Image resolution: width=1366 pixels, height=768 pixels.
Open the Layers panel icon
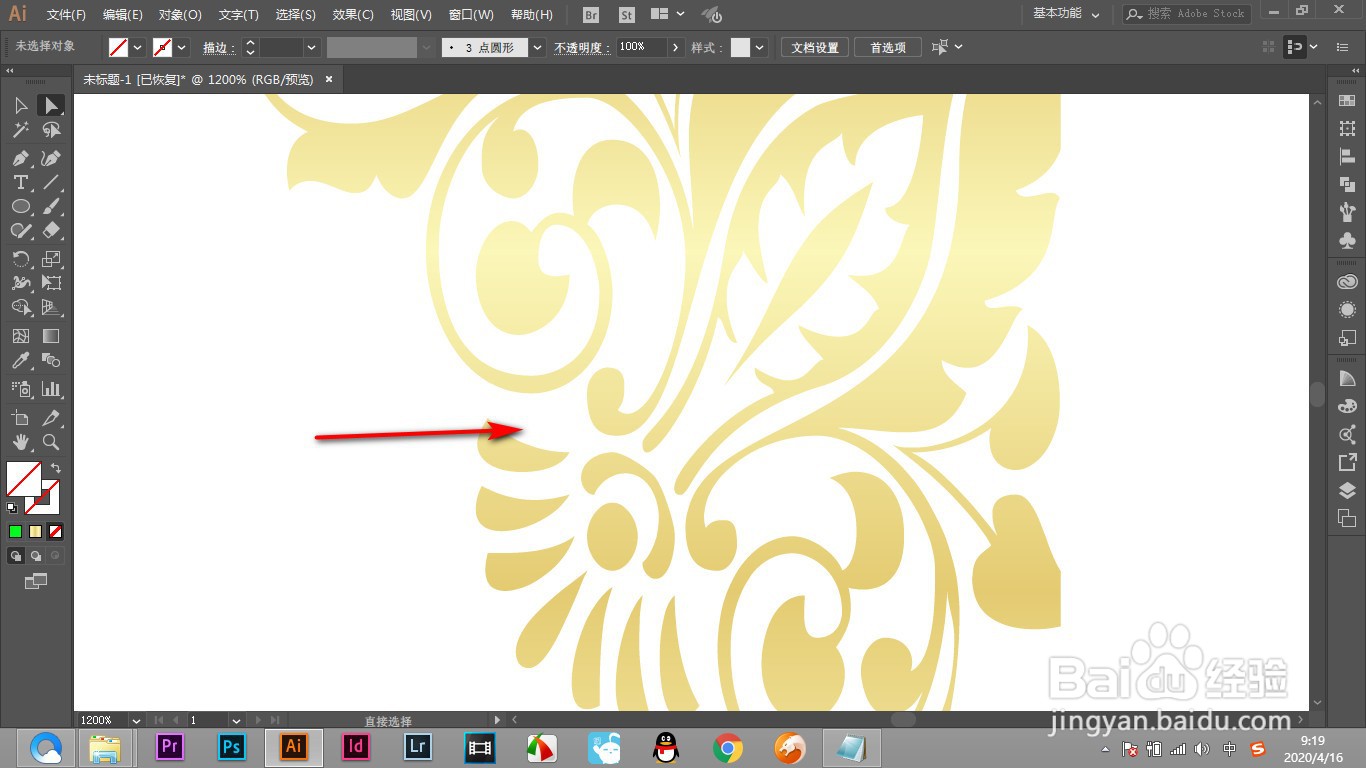coord(1347,491)
